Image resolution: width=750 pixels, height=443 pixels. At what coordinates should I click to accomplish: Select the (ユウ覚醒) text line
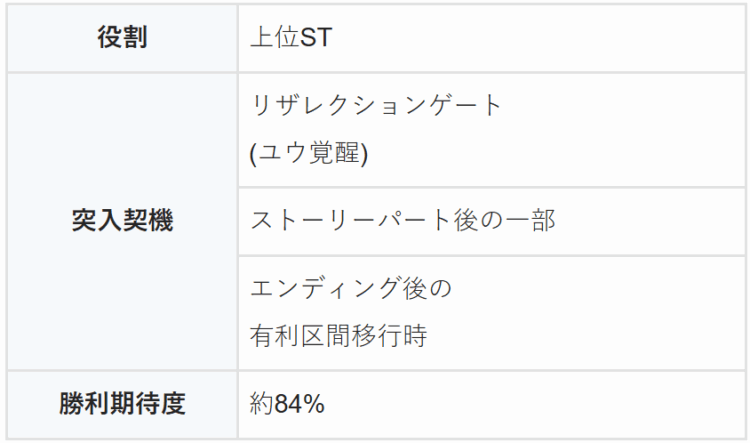pyautogui.click(x=309, y=154)
